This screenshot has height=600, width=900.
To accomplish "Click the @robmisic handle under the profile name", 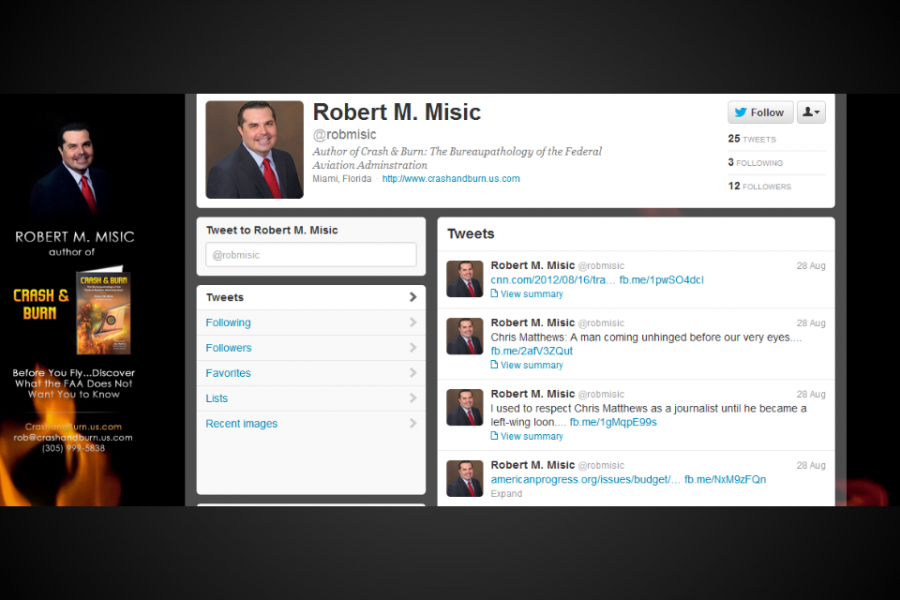I will [344, 134].
